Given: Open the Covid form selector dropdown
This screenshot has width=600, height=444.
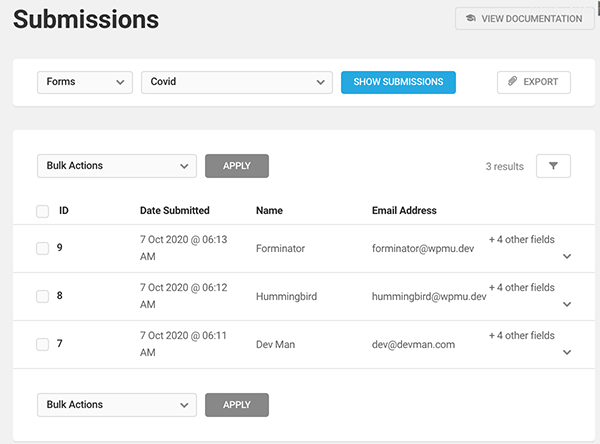Looking at the screenshot, I should [237, 82].
